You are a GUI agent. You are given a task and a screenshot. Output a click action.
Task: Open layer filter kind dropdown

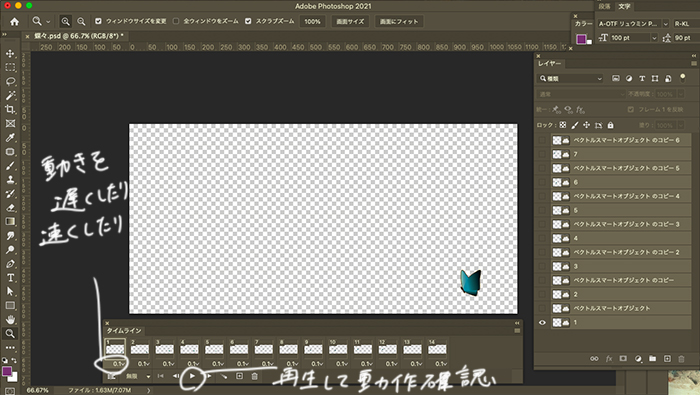coord(570,79)
